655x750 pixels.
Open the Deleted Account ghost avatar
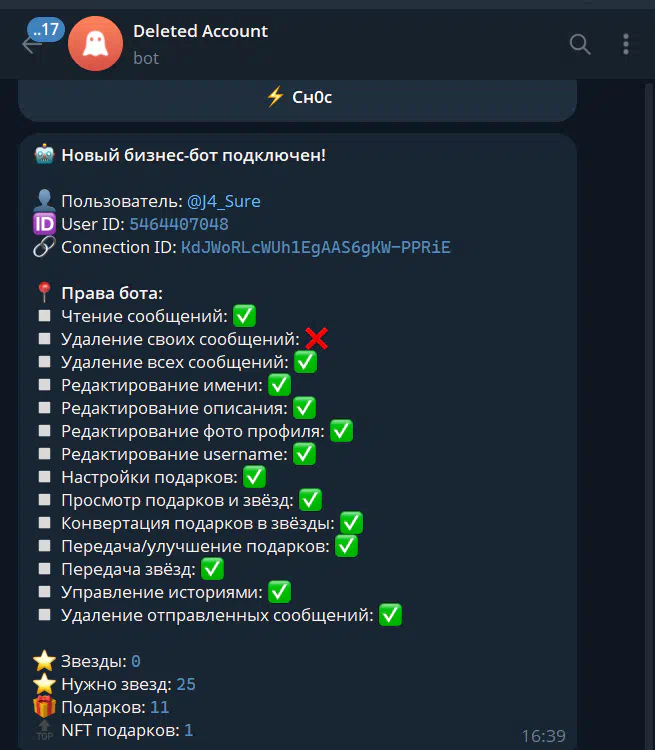[x=95, y=44]
